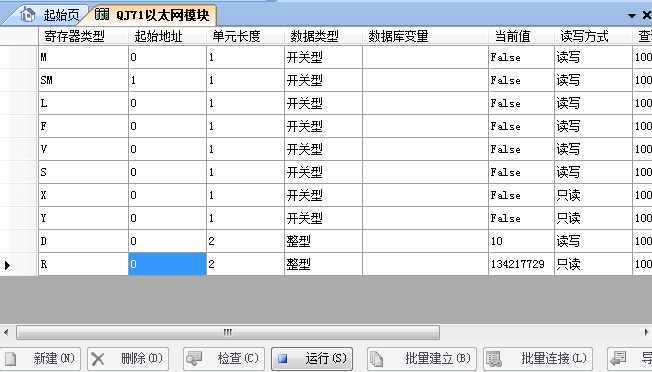Click the 寄存器类型 column header
The width and height of the screenshot is (652, 372).
click(83, 36)
